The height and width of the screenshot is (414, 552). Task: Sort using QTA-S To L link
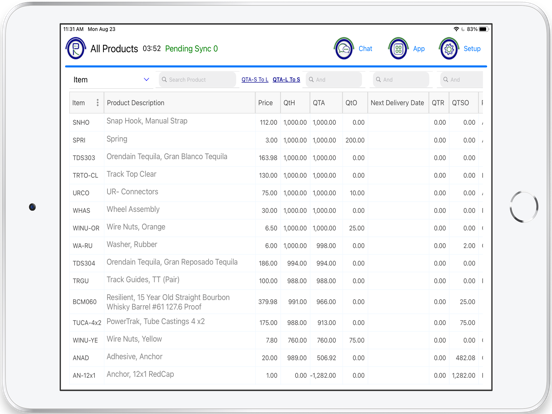point(255,80)
